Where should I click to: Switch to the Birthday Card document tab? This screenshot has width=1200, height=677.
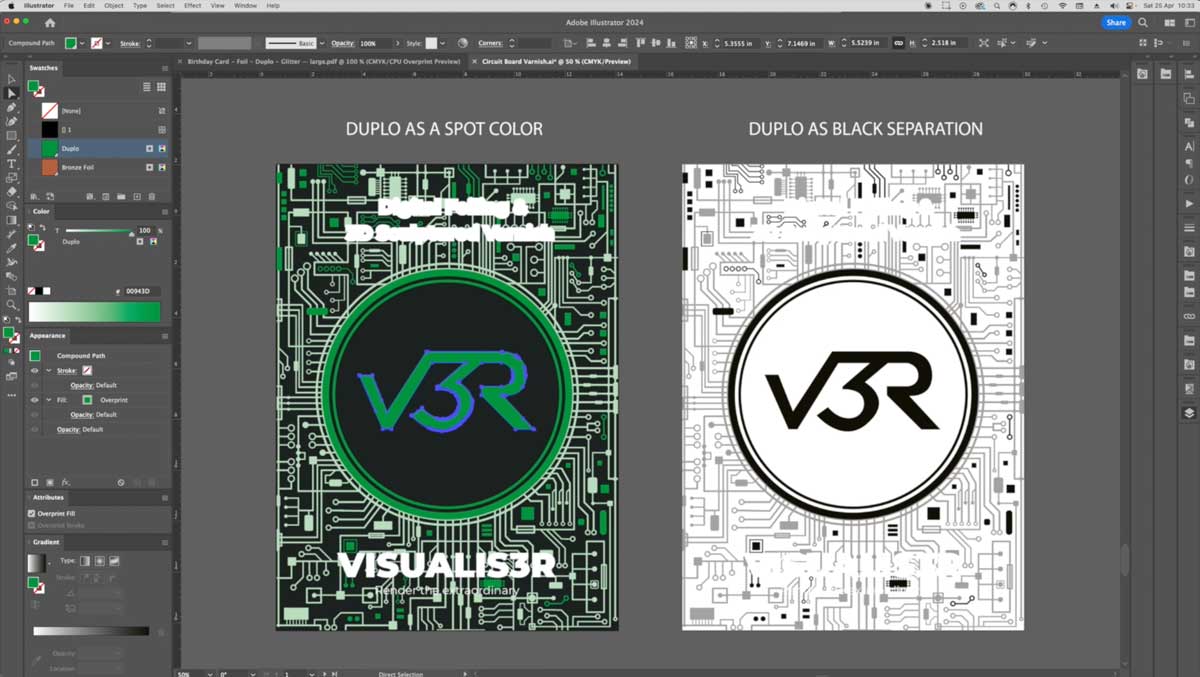(324, 61)
